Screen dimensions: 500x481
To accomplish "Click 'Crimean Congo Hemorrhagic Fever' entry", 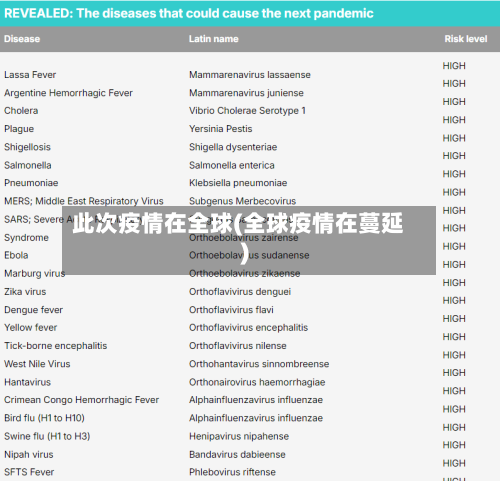I will (x=81, y=400).
